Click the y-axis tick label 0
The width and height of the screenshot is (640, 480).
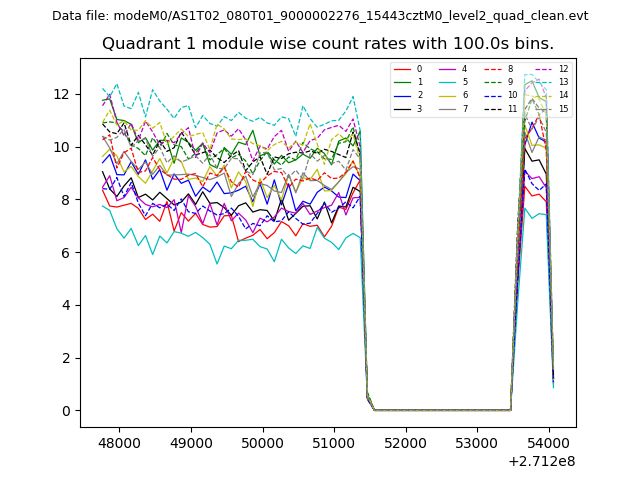pos(66,411)
